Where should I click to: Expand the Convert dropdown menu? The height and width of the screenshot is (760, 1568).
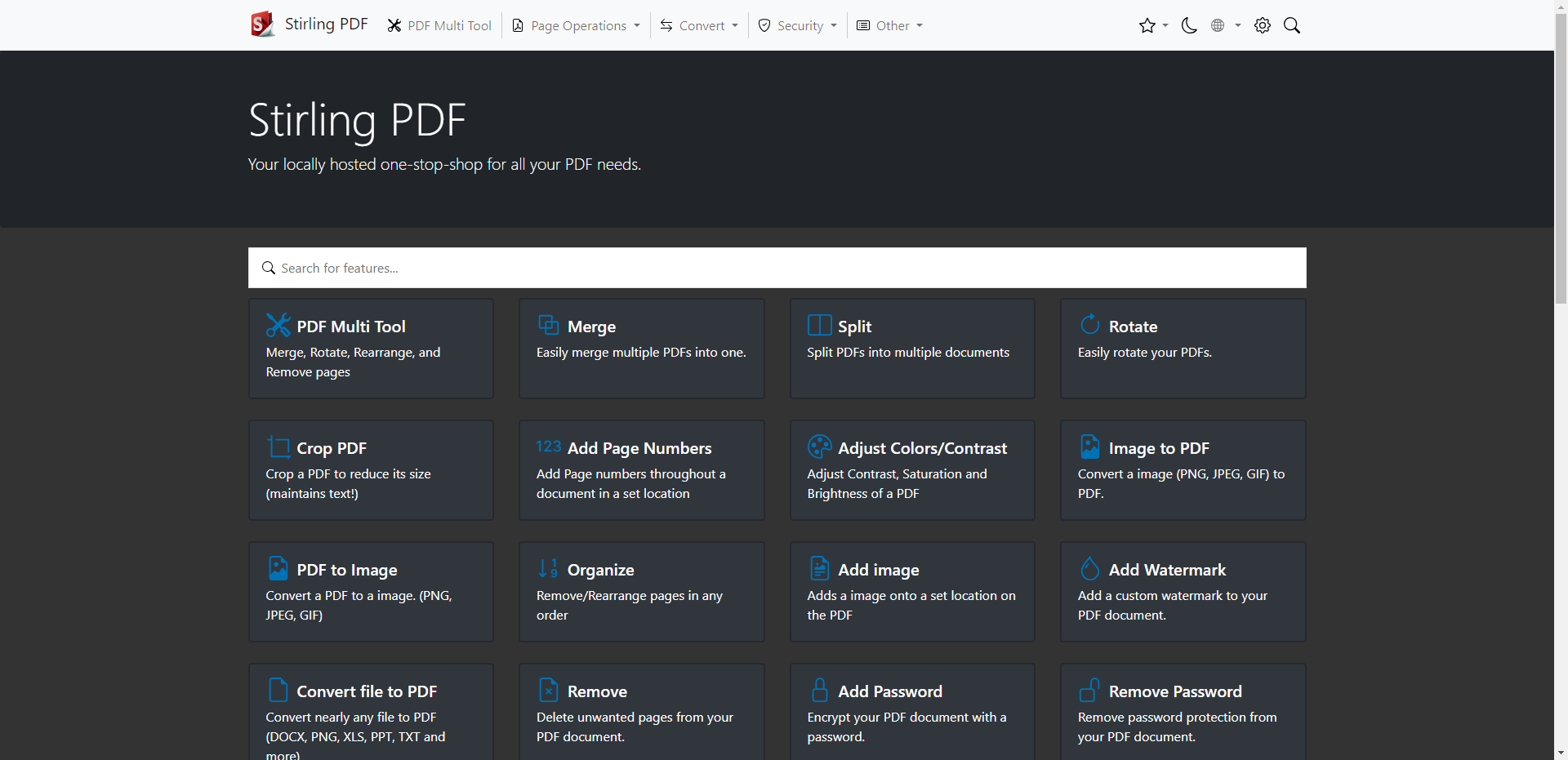coord(699,25)
